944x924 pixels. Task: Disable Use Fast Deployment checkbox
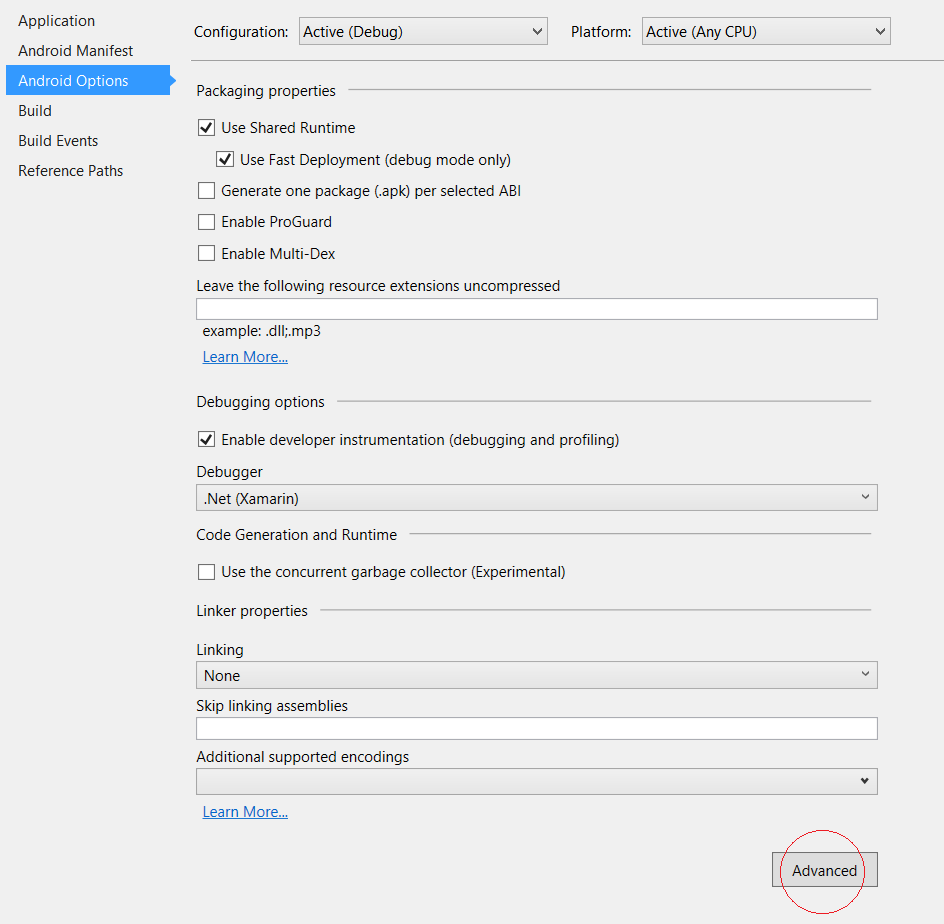pos(226,160)
